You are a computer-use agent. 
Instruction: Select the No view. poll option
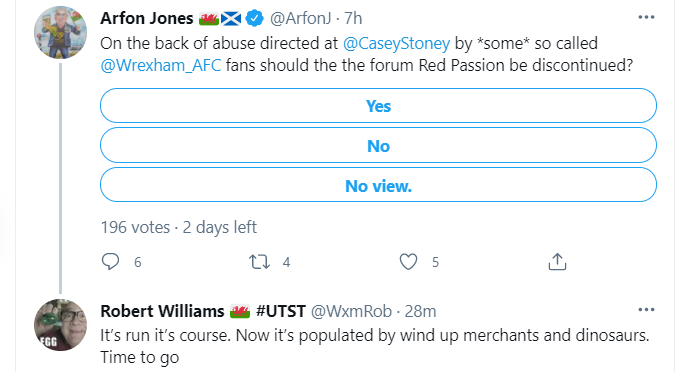point(378,185)
